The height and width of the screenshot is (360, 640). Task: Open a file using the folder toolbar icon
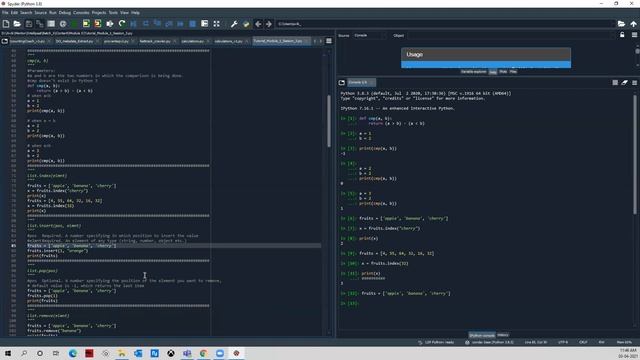pos(17,24)
